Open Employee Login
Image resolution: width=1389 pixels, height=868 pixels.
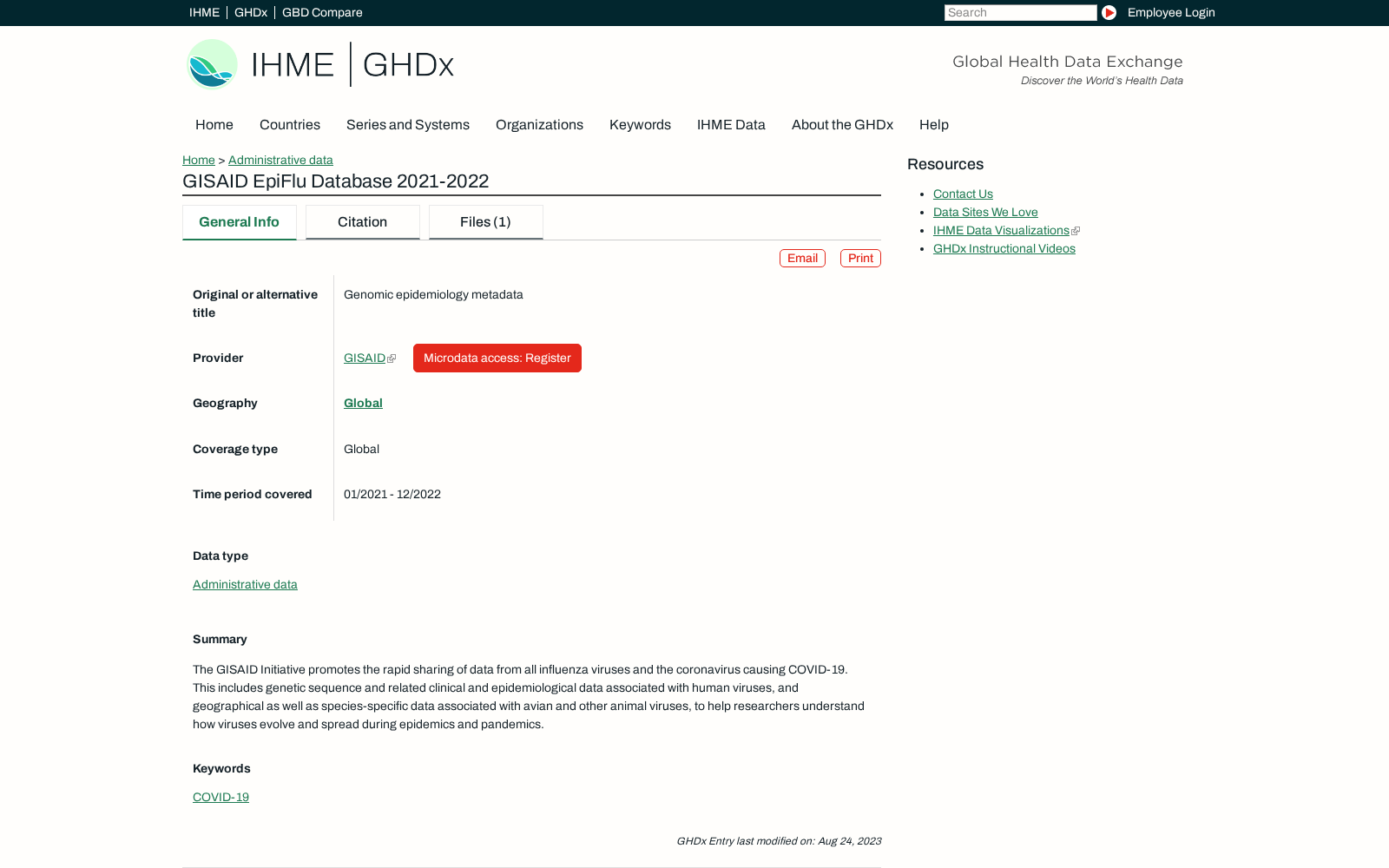1171,12
